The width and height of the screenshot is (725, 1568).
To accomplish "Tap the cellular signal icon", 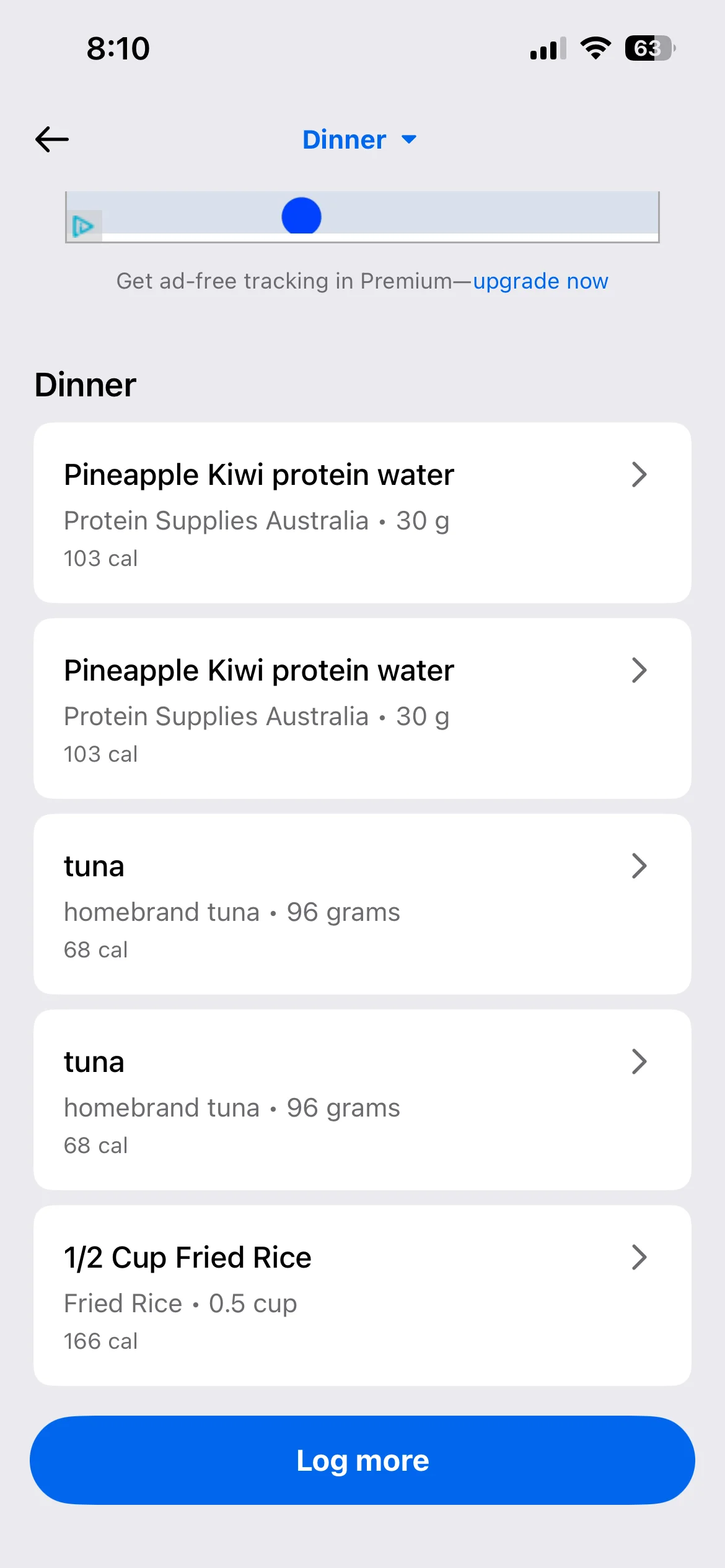I will (548, 48).
